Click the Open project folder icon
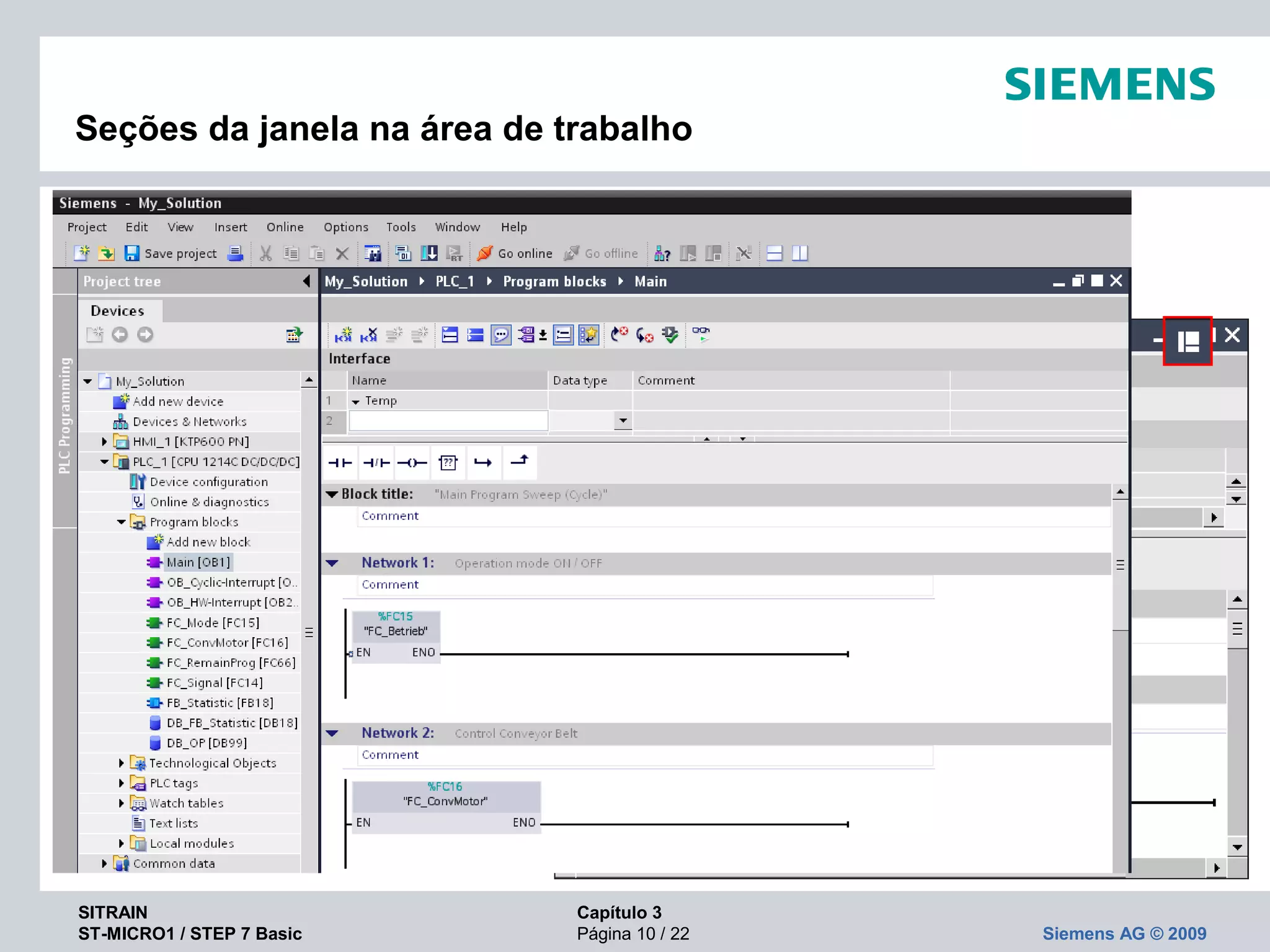Viewport: 1270px width, 952px height. tap(107, 253)
